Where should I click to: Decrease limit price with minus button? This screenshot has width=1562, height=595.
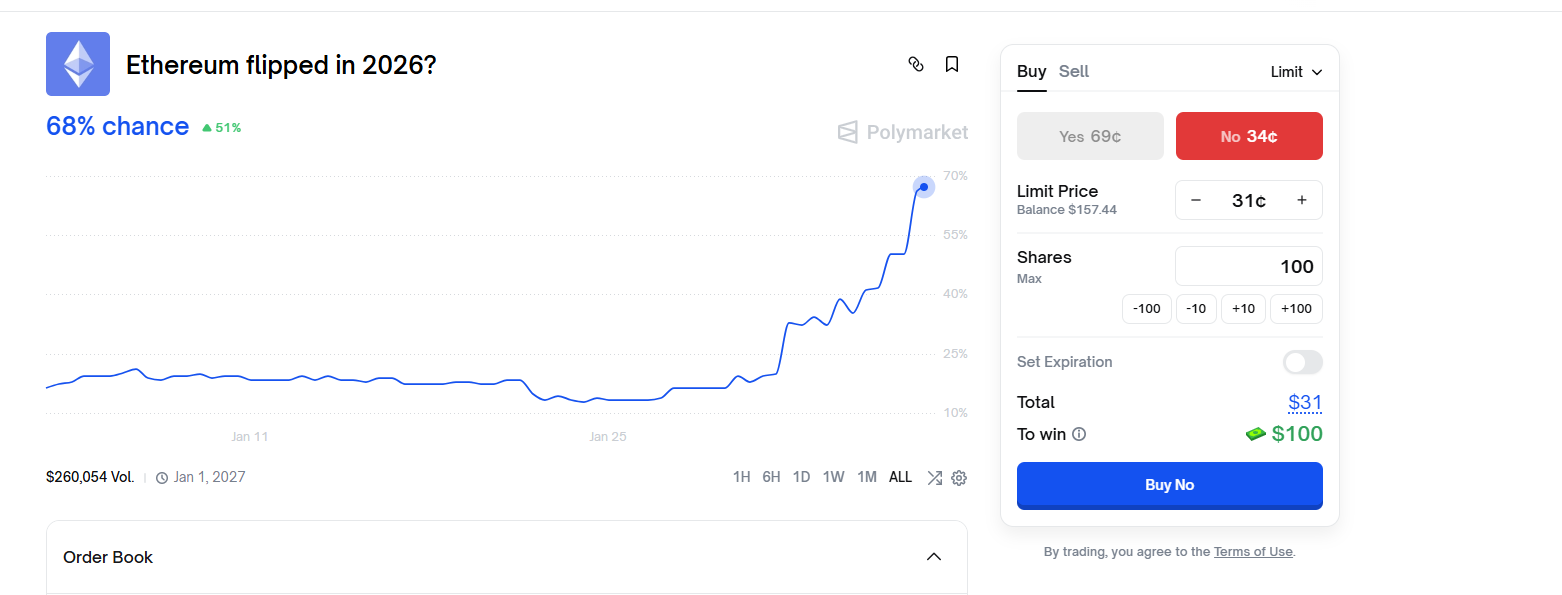1196,200
